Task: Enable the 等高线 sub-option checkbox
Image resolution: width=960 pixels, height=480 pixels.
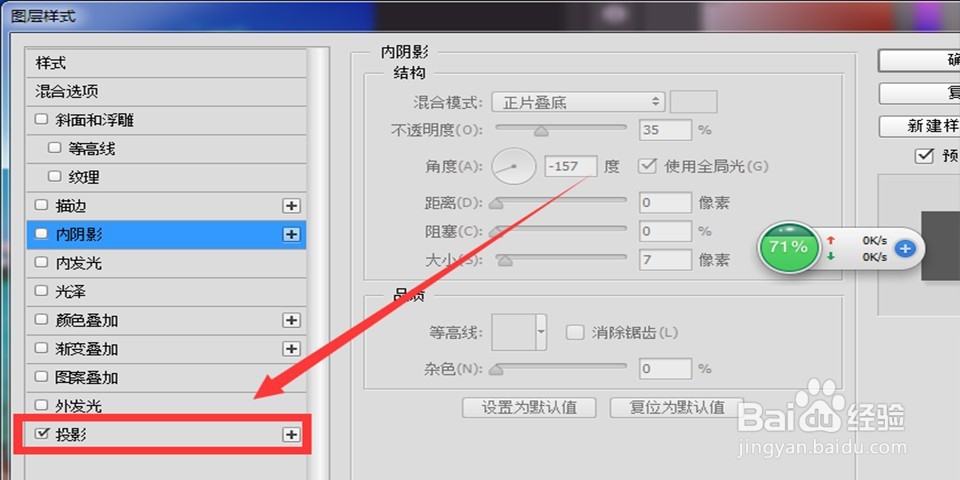Action: coord(54,148)
